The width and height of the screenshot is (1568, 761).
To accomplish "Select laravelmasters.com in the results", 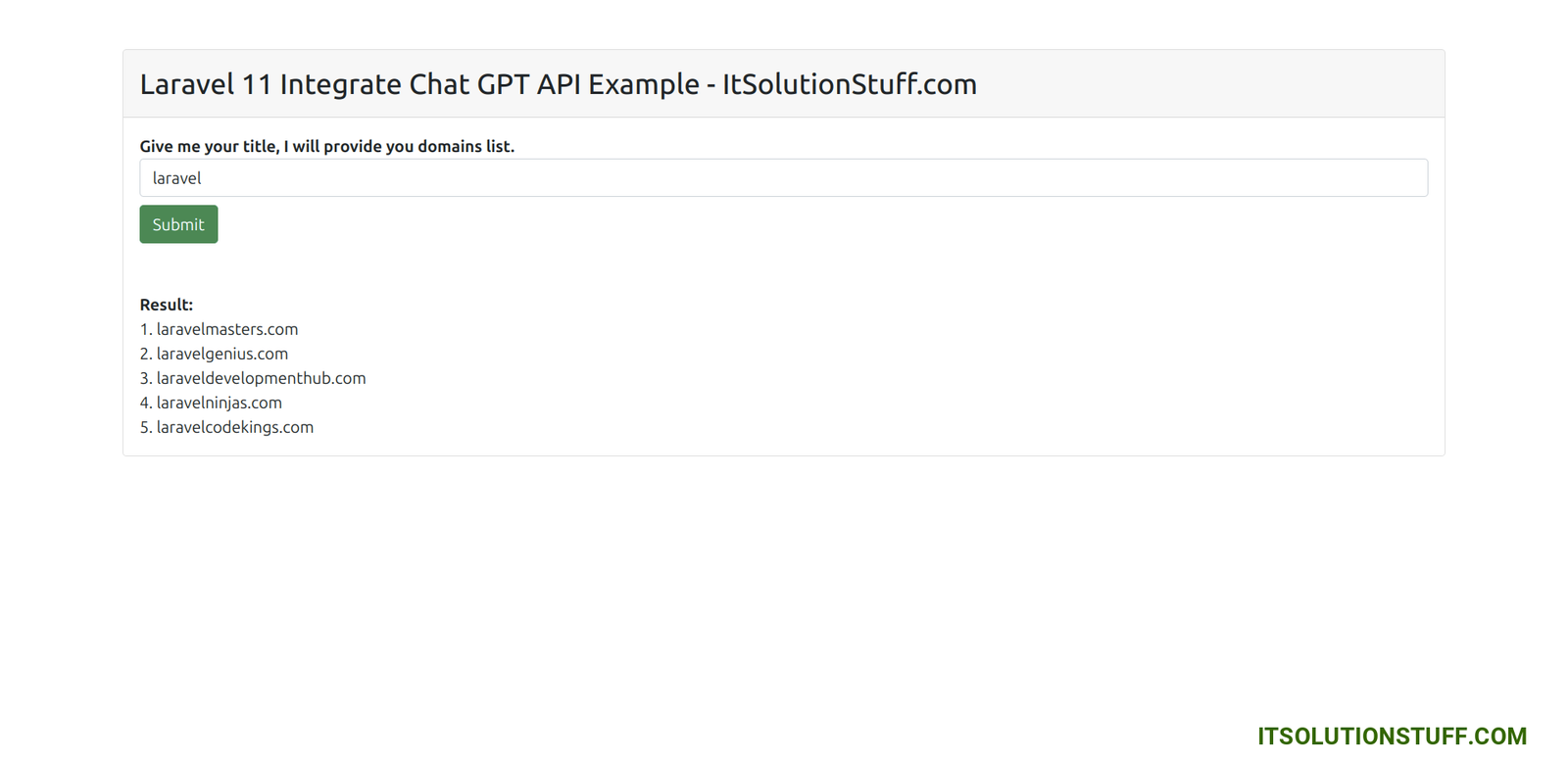I will coord(226,329).
